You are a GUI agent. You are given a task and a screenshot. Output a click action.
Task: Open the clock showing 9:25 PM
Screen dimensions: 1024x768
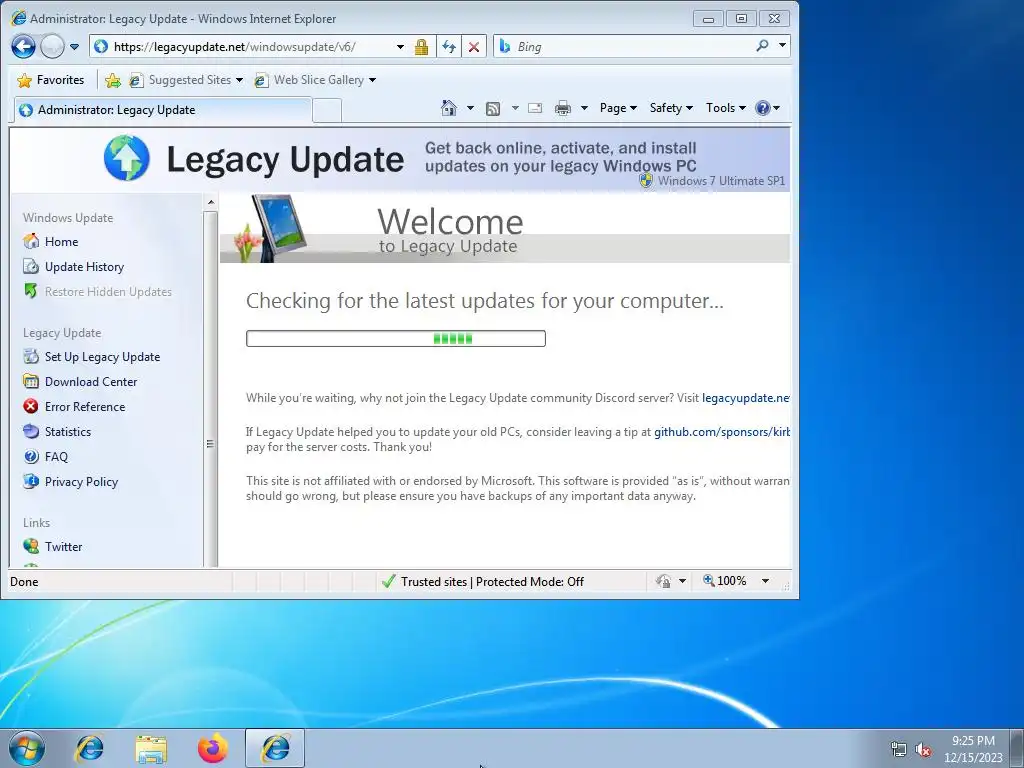(973, 749)
